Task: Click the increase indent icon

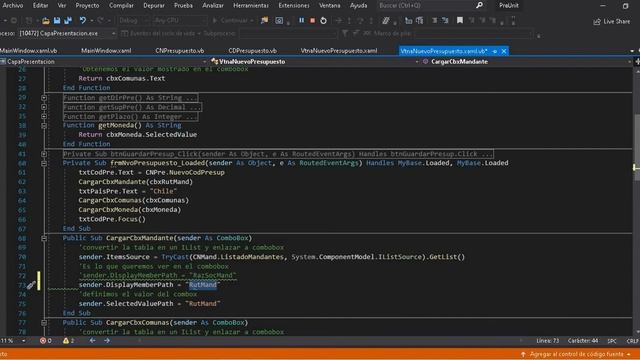Action: [445, 20]
